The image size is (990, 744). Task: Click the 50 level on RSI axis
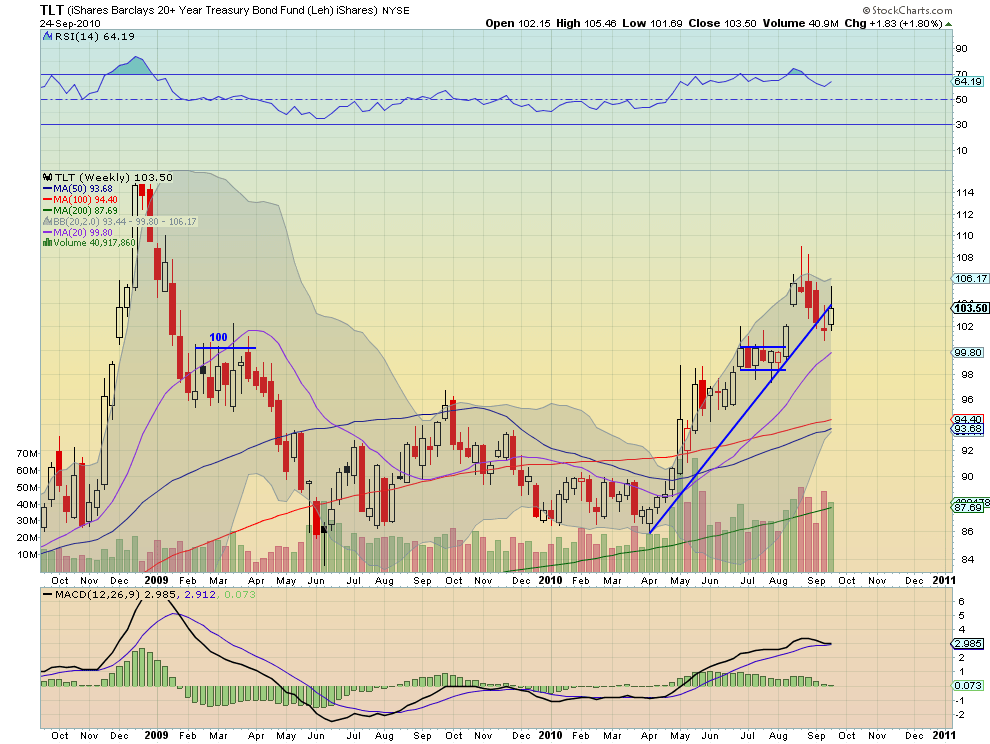tap(961, 99)
